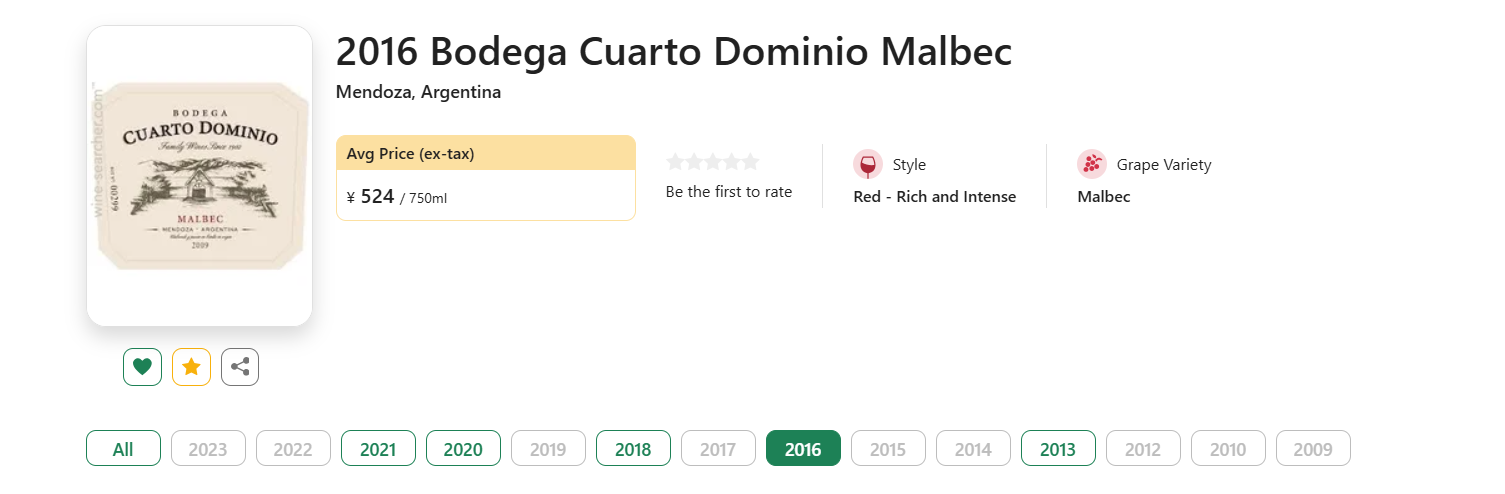Screen dimensions: 1505x494
Task: Select the All vintages tab
Action: 123,448
